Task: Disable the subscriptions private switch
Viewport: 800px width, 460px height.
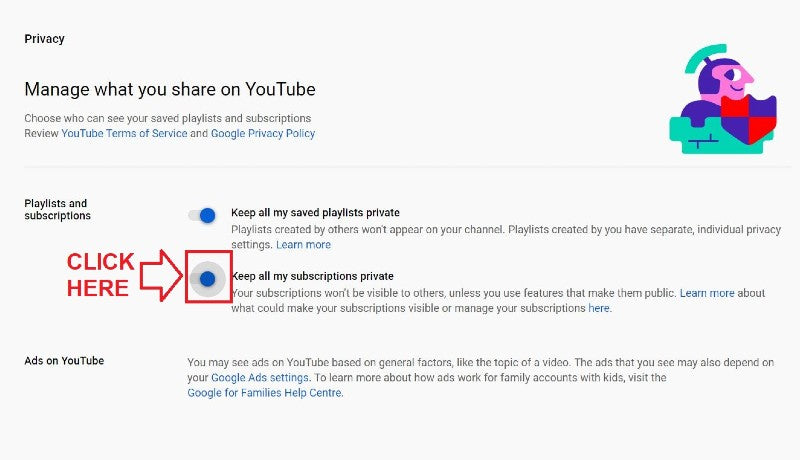Action: click(x=207, y=280)
